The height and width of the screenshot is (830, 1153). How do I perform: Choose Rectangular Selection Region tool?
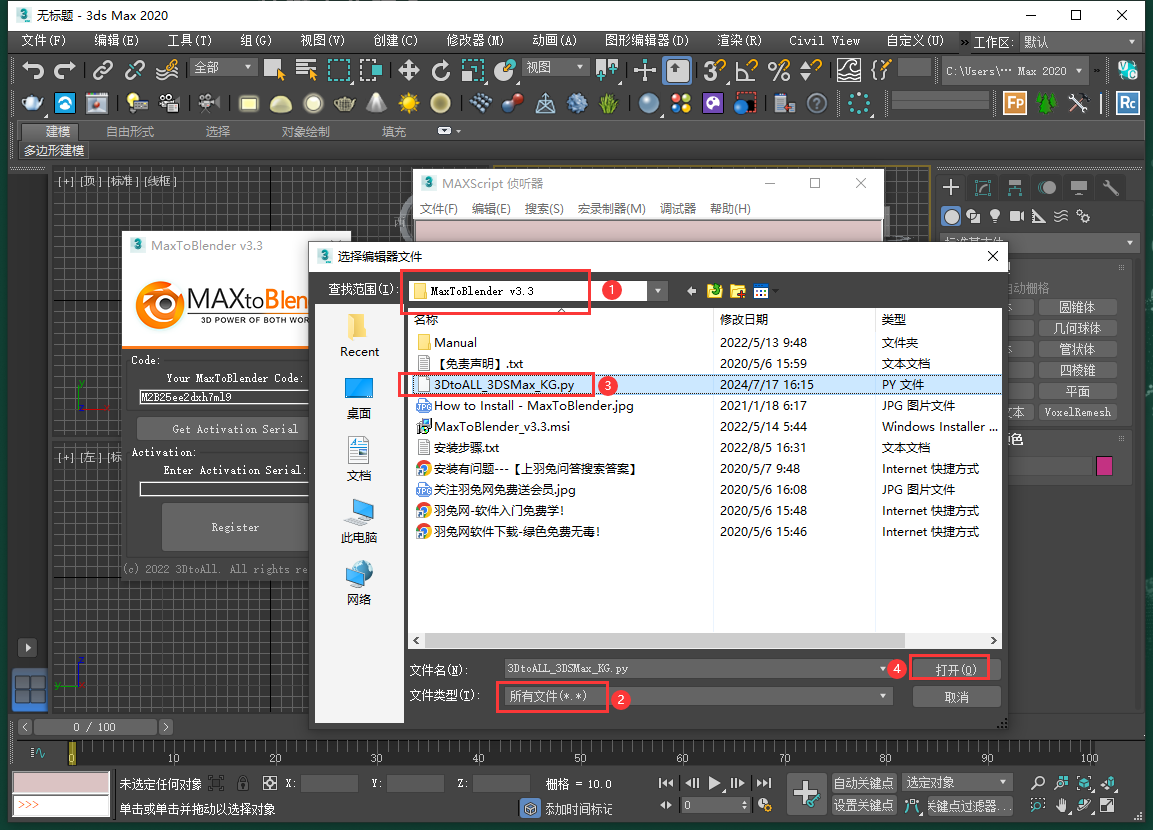pyautogui.click(x=338, y=71)
